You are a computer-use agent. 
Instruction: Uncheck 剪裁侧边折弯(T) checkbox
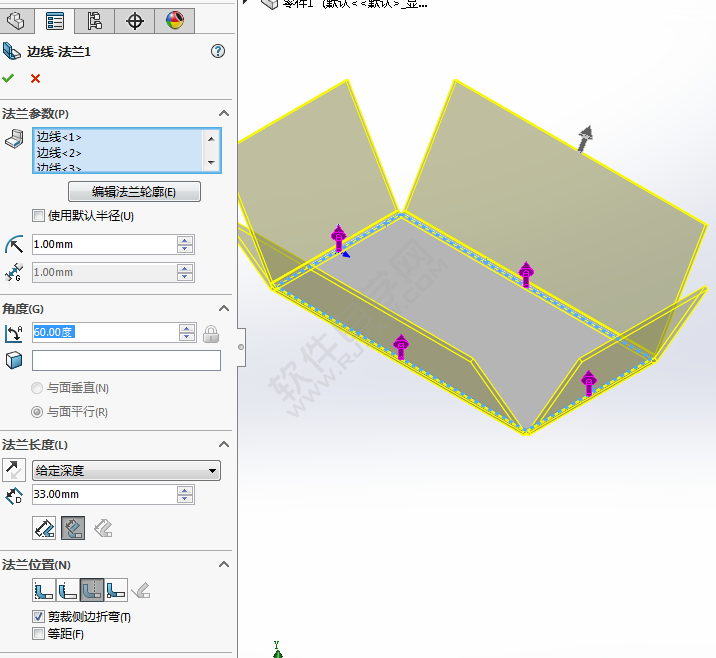click(x=38, y=616)
